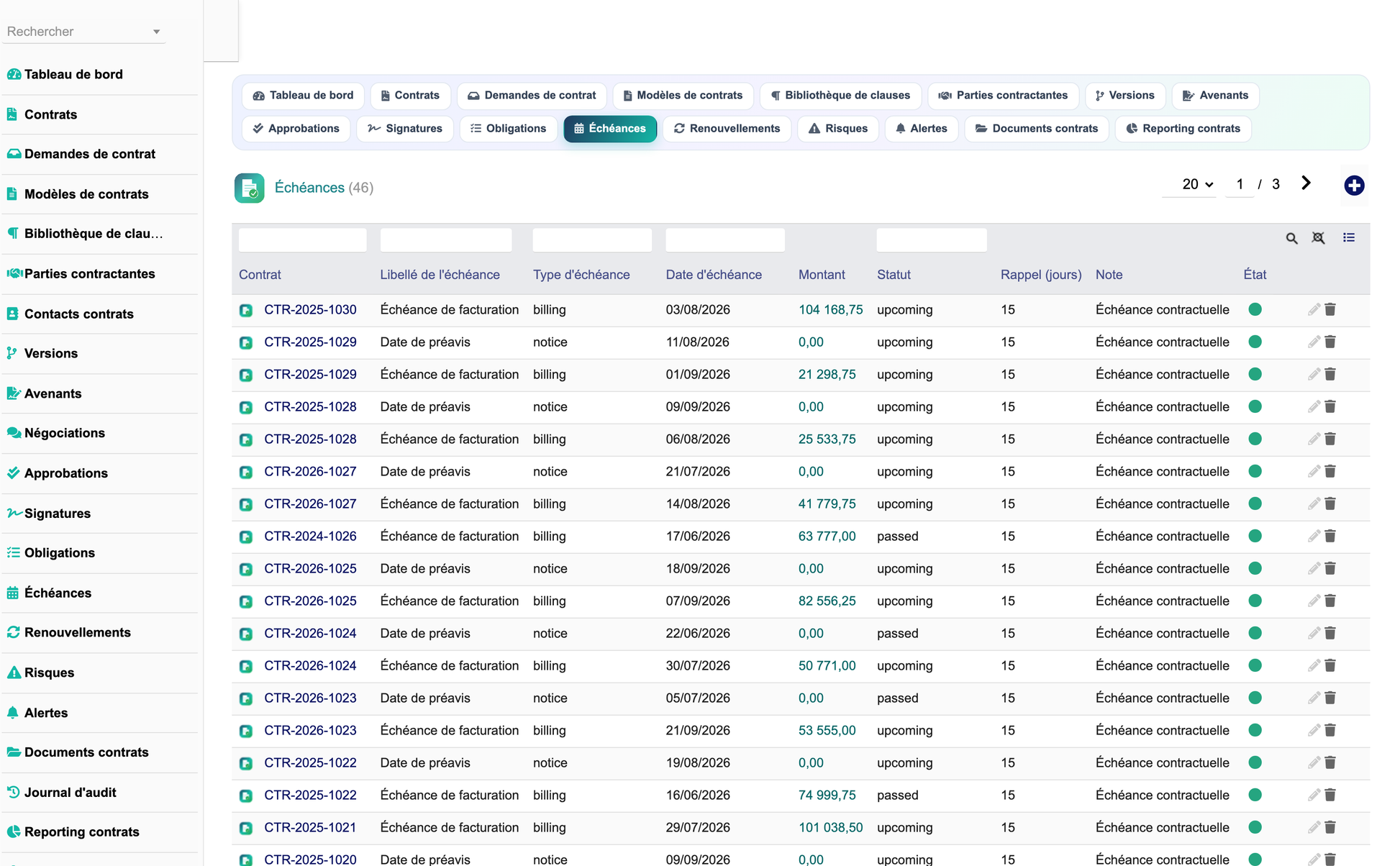Screen dimensions: 1400x866
Task: Click date 22/06/2026
Action: coord(697,634)
